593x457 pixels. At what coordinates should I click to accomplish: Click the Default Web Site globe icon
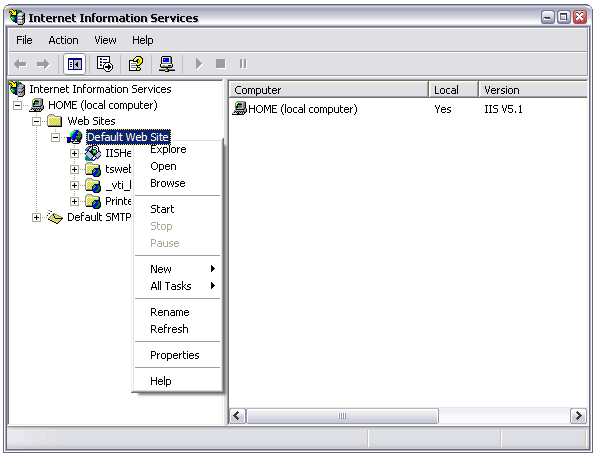click(75, 137)
